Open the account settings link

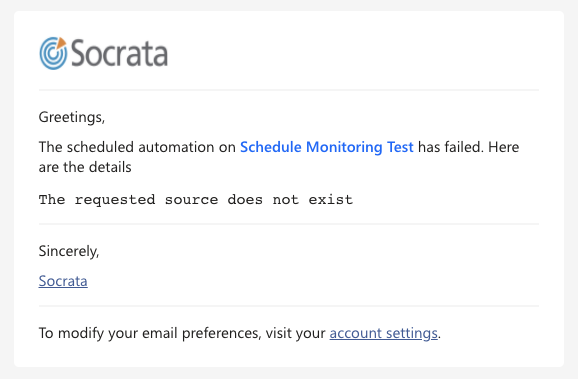383,333
